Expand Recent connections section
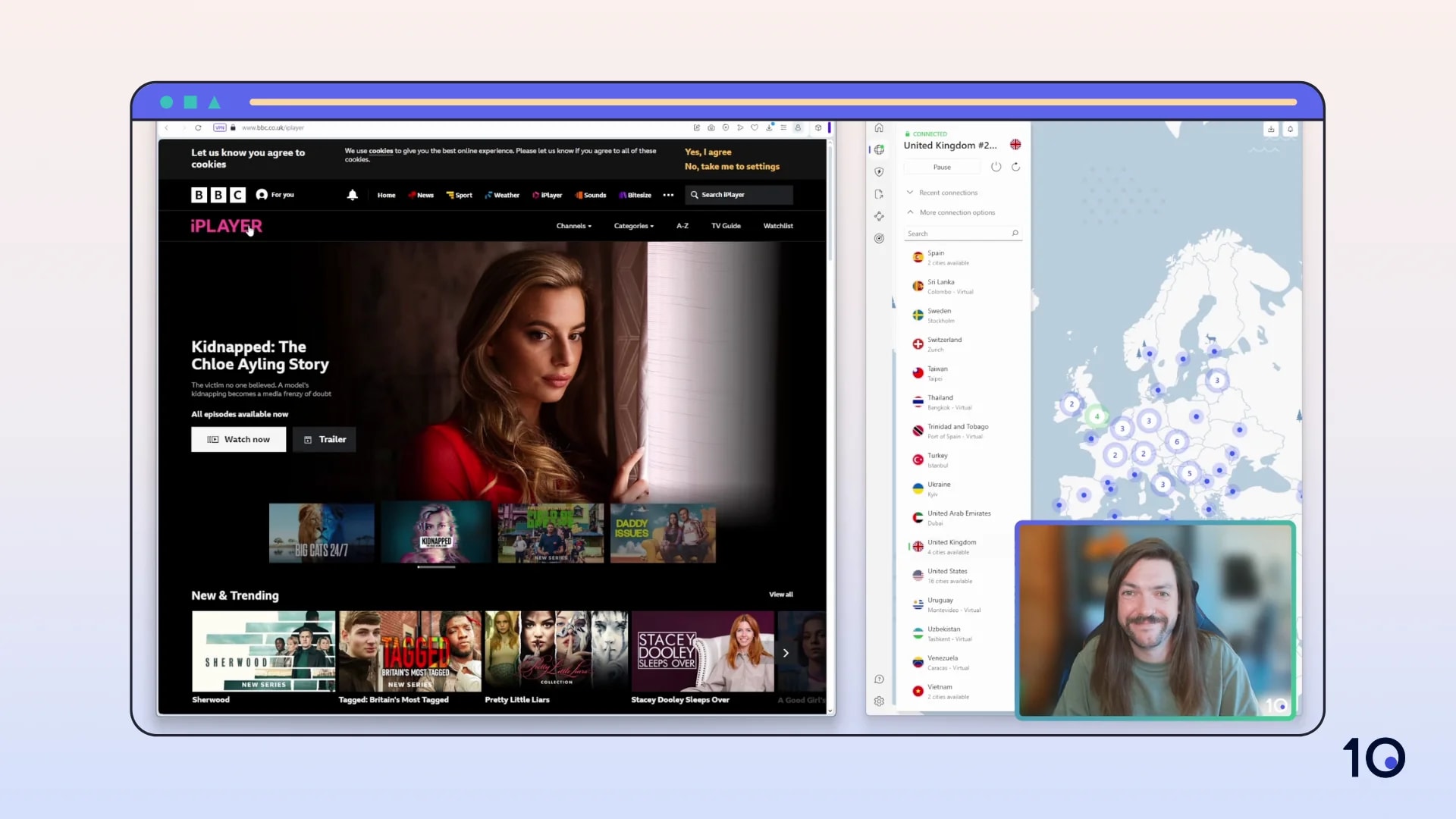 click(x=941, y=193)
